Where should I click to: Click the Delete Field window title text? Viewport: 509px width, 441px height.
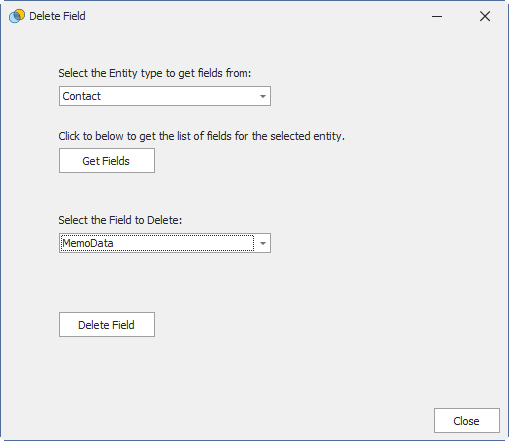57,16
